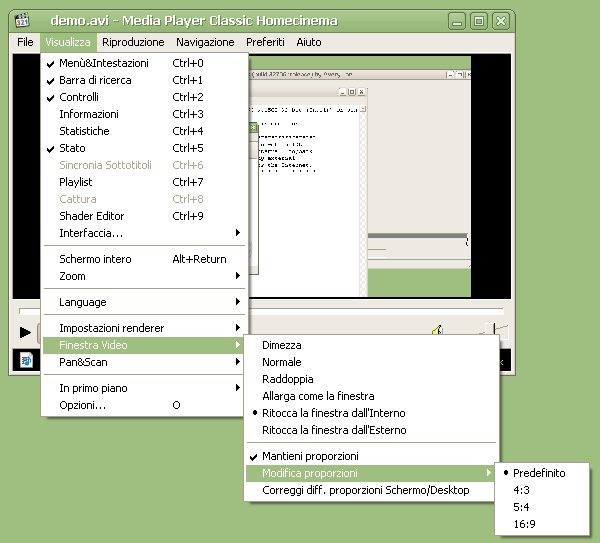Expand the Impostazioni renderer submenu
The width and height of the screenshot is (600, 543).
[x=112, y=328]
